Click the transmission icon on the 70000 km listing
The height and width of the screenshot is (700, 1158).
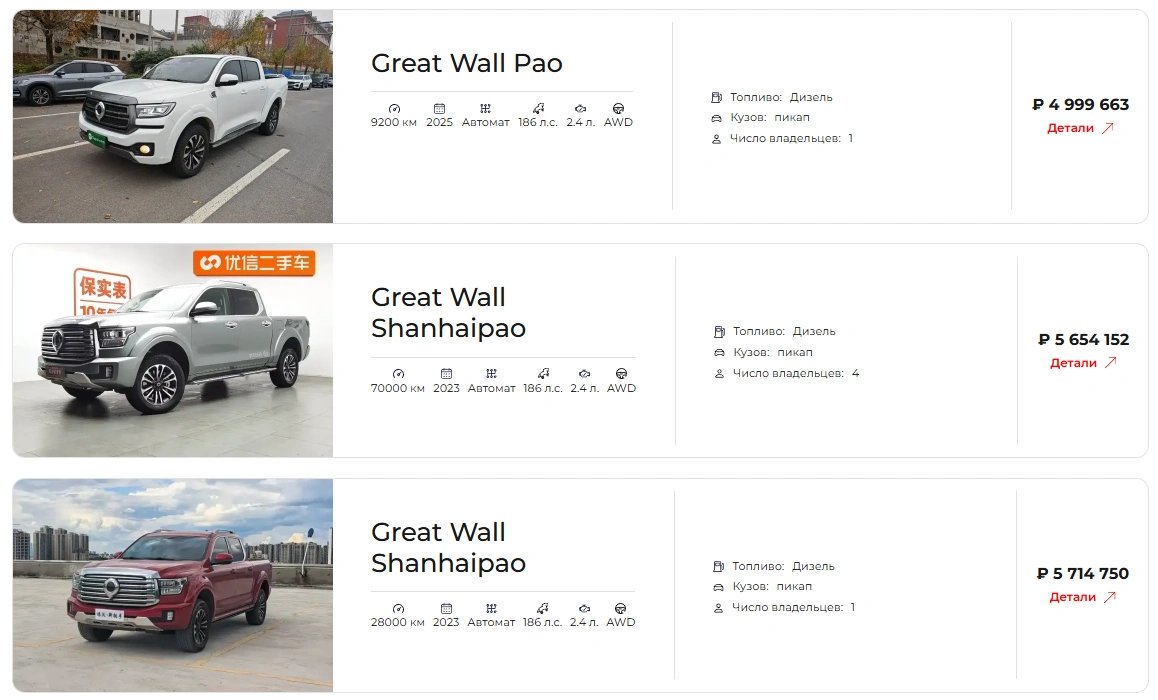coord(490,374)
